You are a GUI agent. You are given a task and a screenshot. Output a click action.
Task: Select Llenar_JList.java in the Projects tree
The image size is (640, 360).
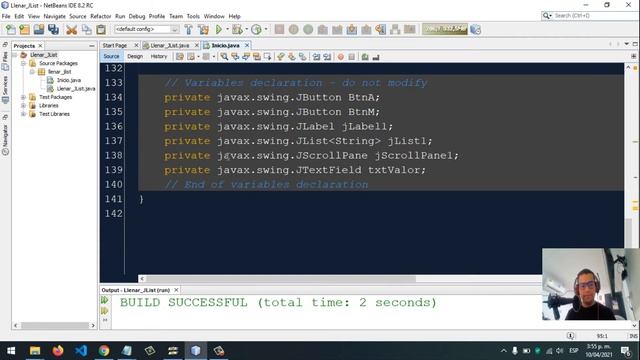tap(76, 89)
